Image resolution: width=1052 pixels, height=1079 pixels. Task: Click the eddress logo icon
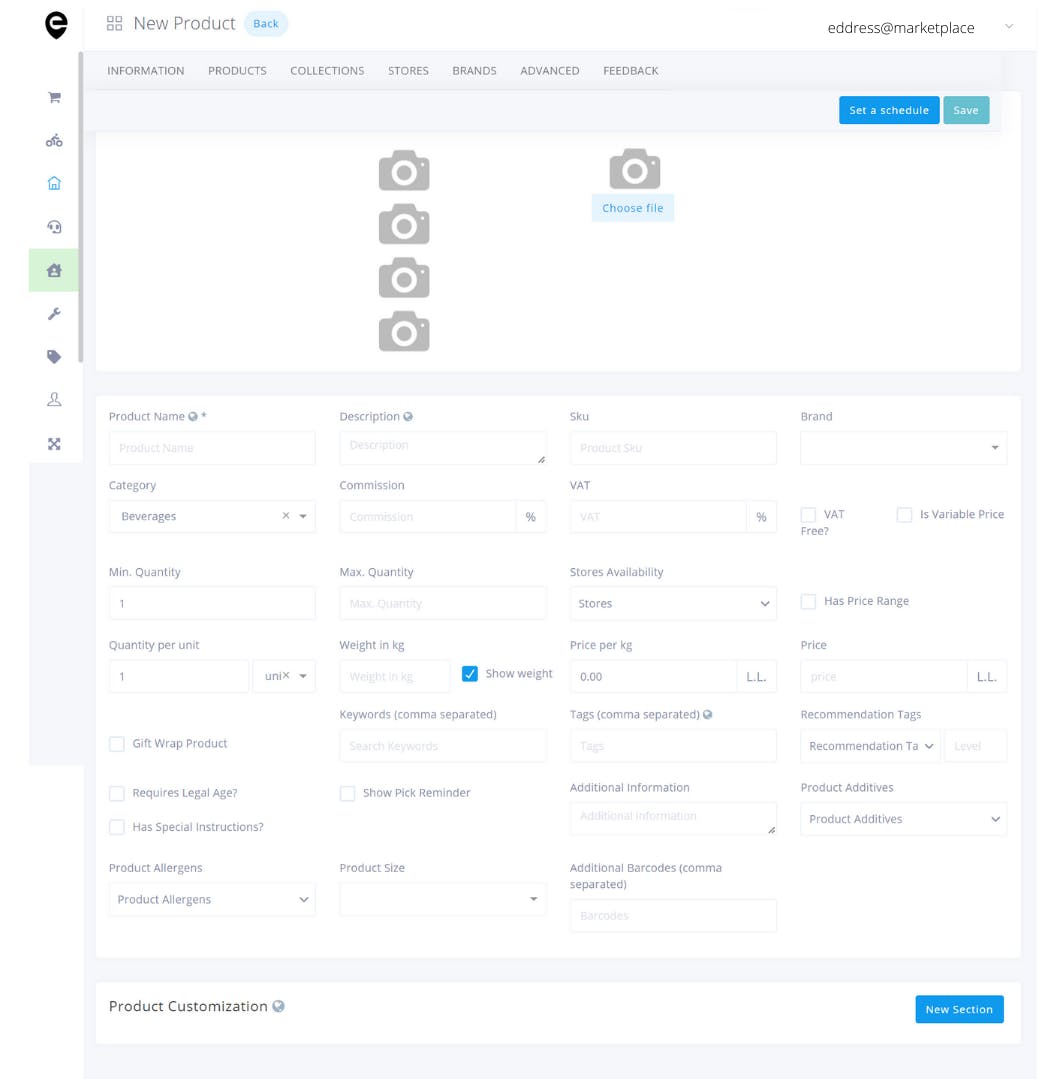point(56,25)
